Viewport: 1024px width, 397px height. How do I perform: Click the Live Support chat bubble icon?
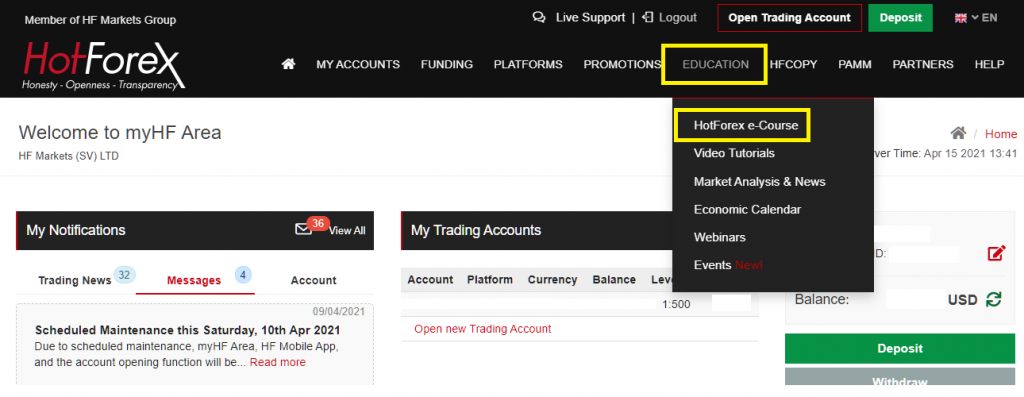pyautogui.click(x=539, y=18)
